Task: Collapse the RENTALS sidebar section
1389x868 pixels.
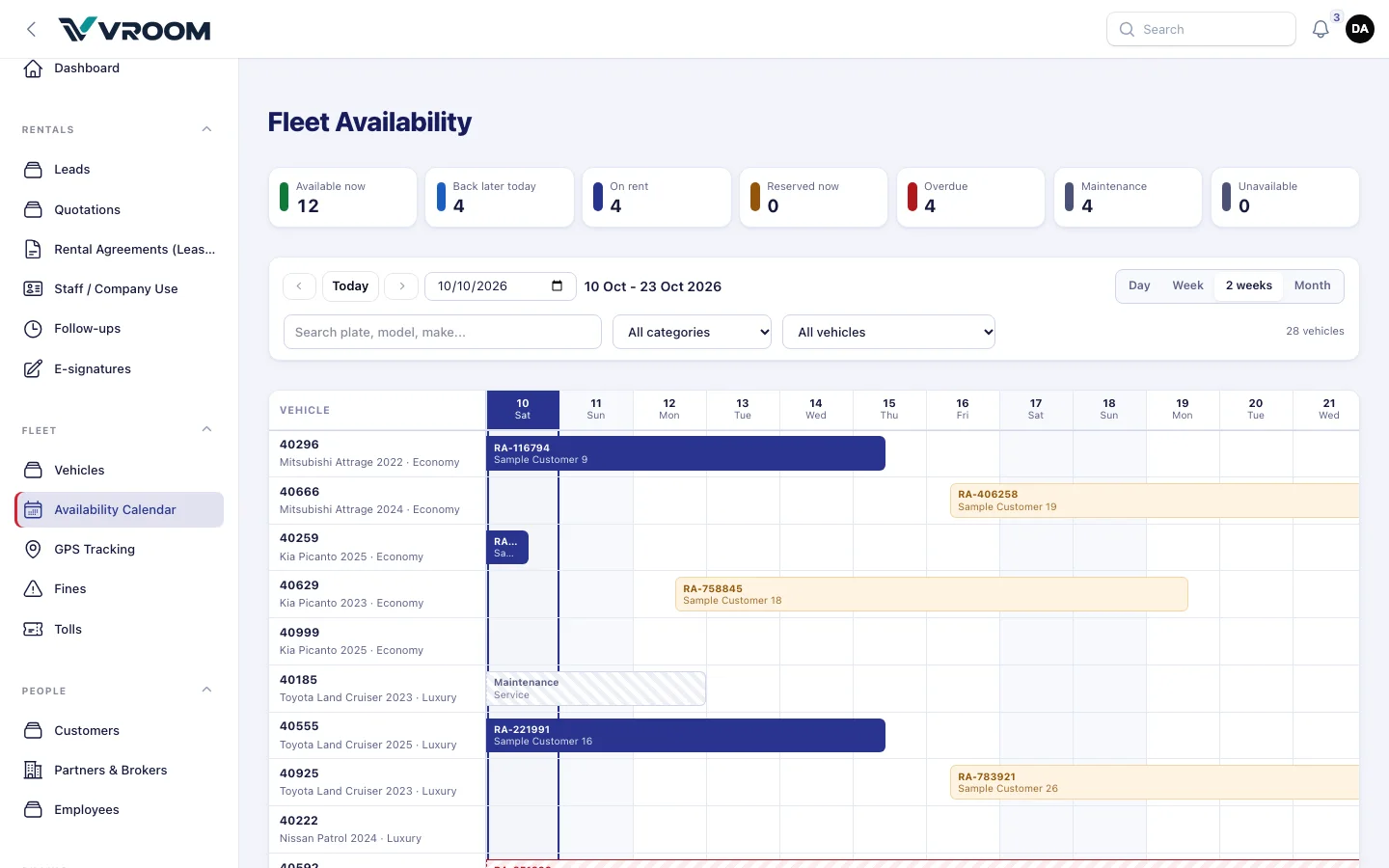Action: coord(206,129)
